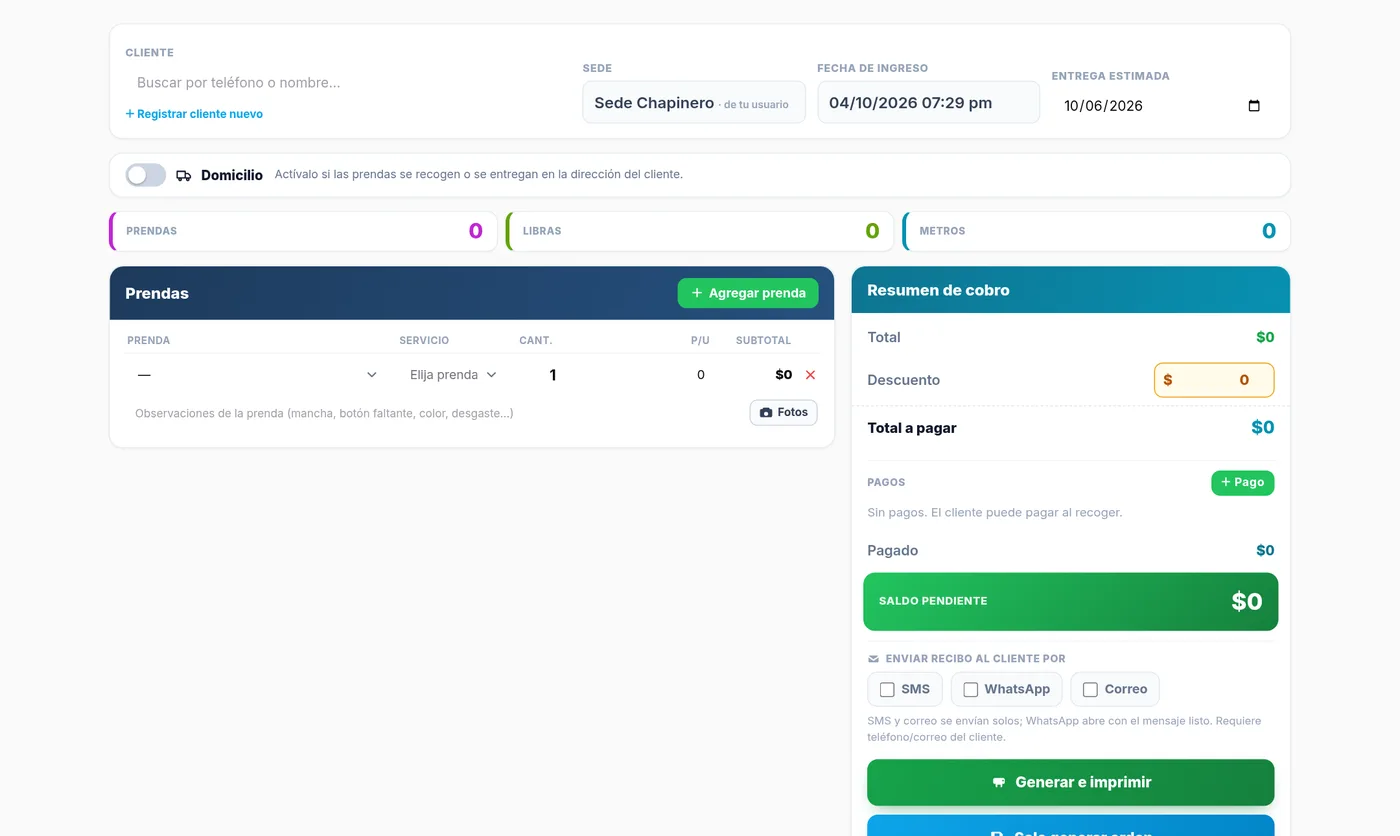Click the 'Pagado' label

[893, 551]
